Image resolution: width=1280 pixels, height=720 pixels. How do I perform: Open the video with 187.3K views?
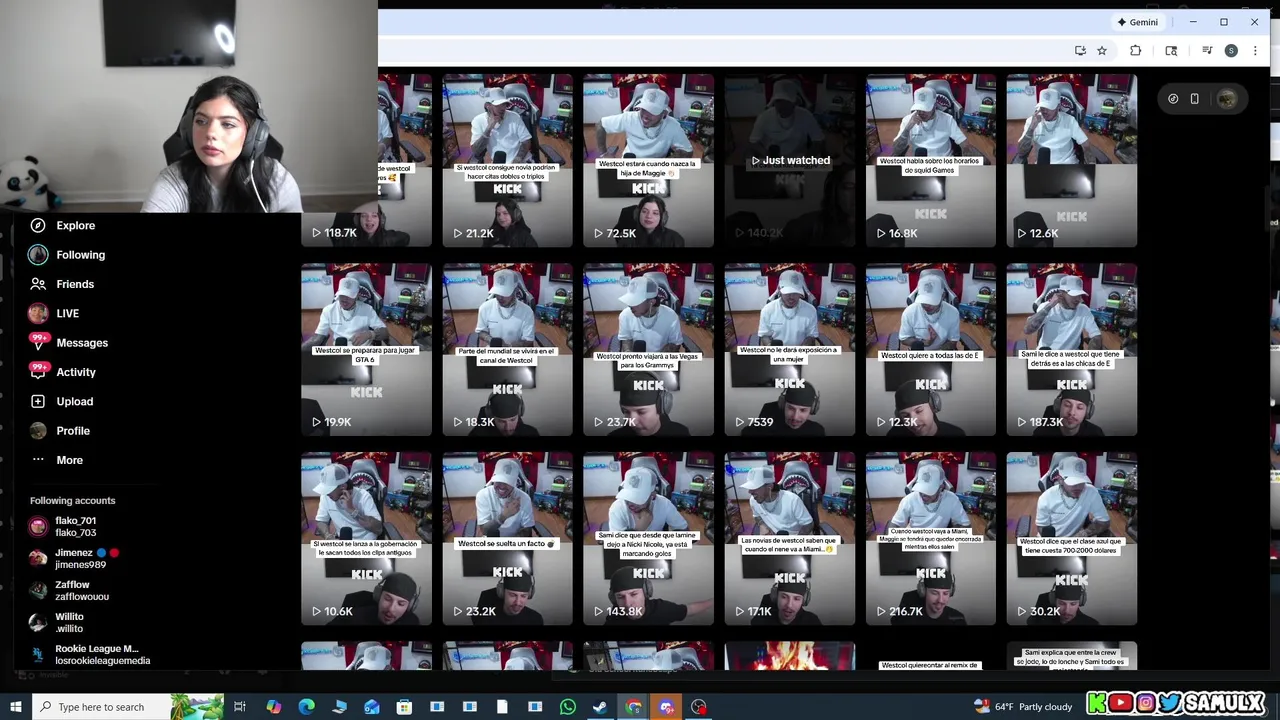1072,350
